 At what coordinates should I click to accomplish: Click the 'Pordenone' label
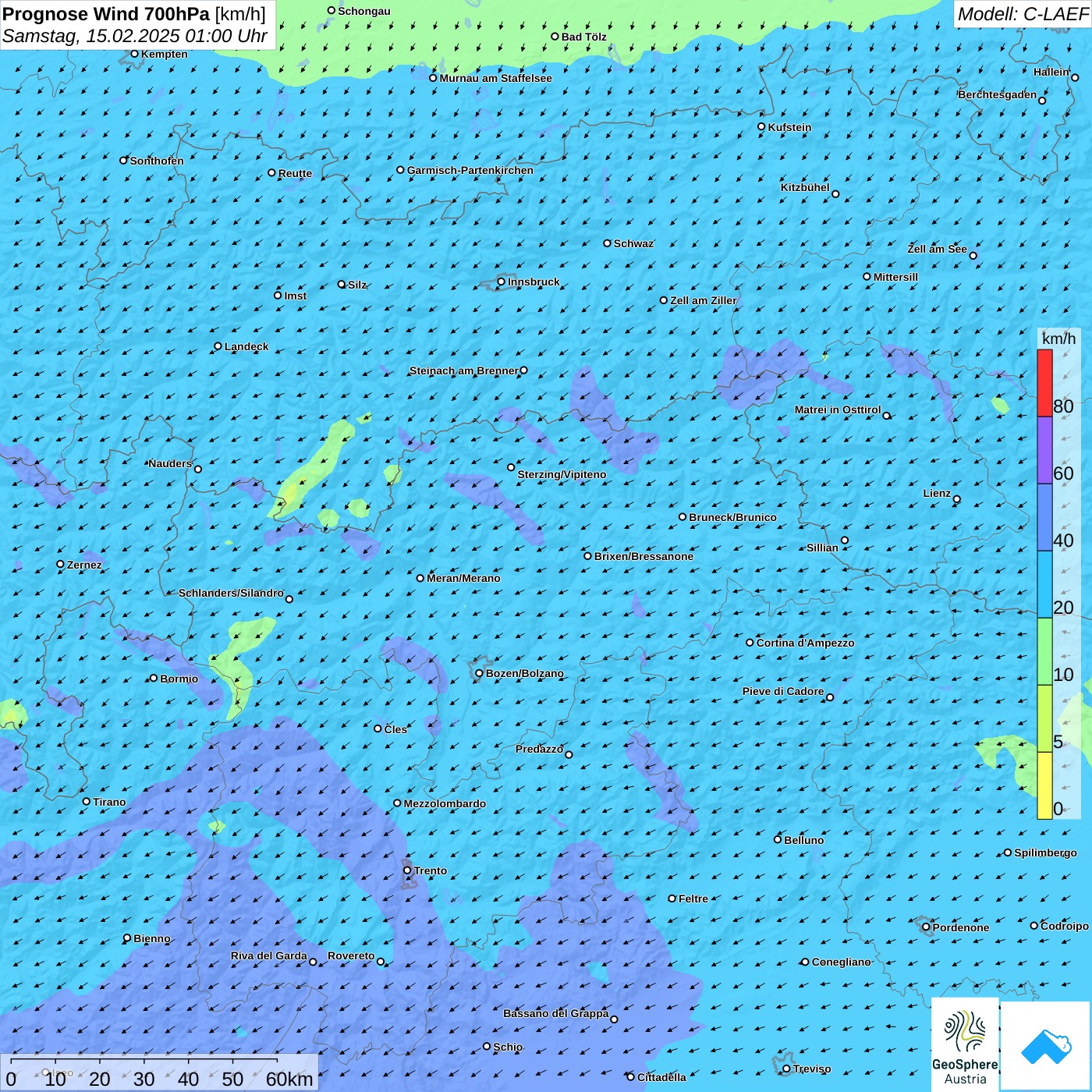pos(961,927)
